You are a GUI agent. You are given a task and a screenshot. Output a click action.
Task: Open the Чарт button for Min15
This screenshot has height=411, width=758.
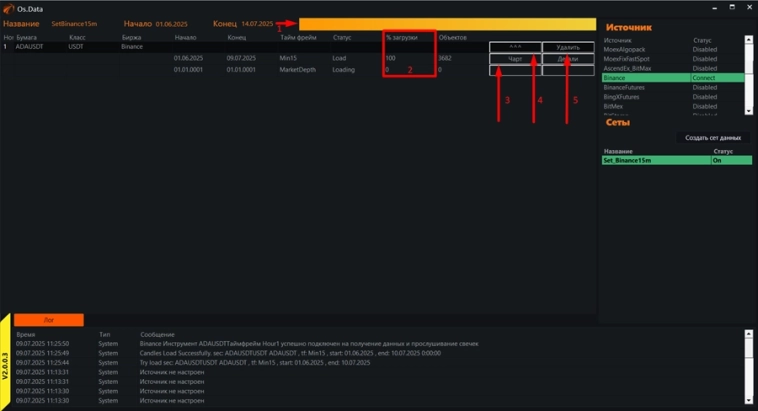515,59
